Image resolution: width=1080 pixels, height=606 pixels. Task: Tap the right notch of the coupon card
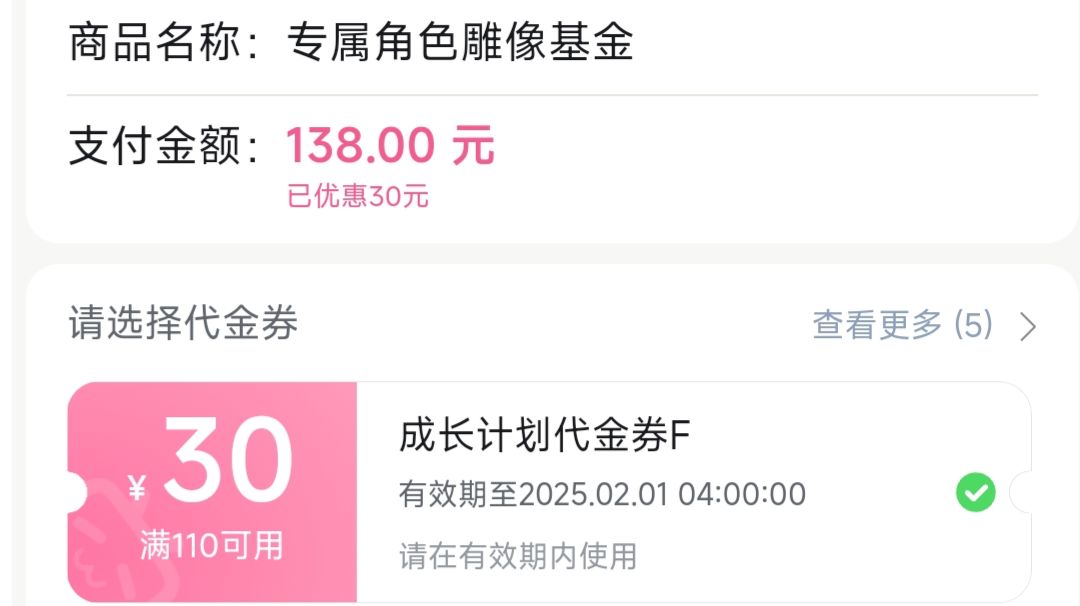1023,492
